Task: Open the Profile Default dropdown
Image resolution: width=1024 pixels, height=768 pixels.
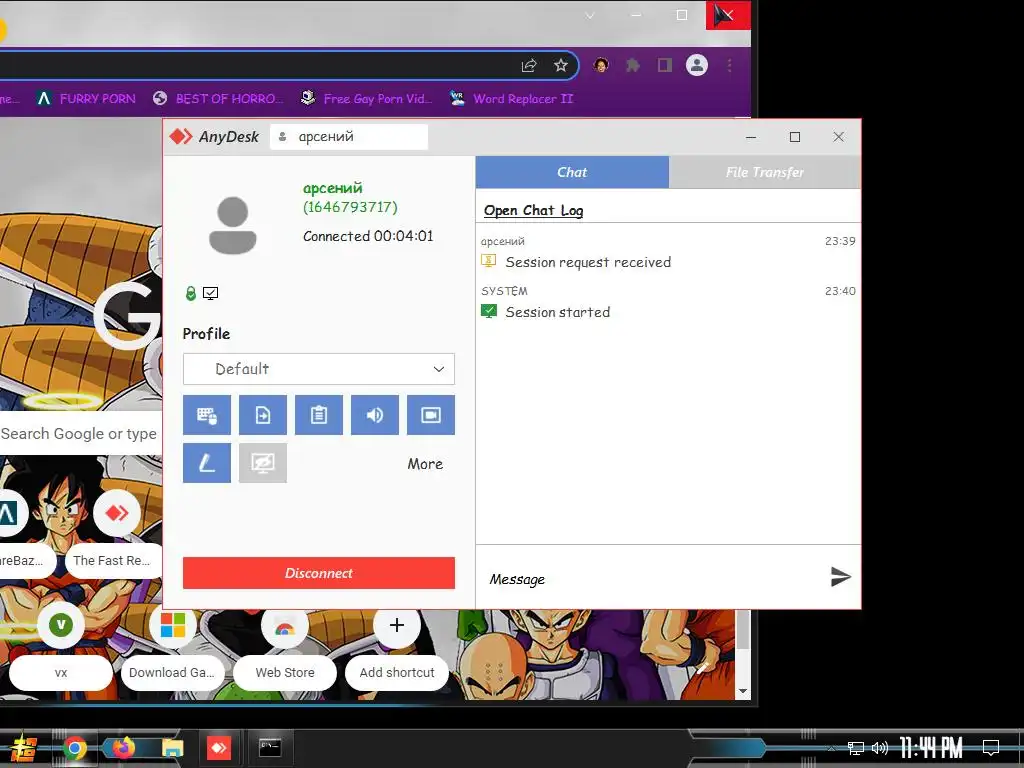Action: (x=319, y=369)
